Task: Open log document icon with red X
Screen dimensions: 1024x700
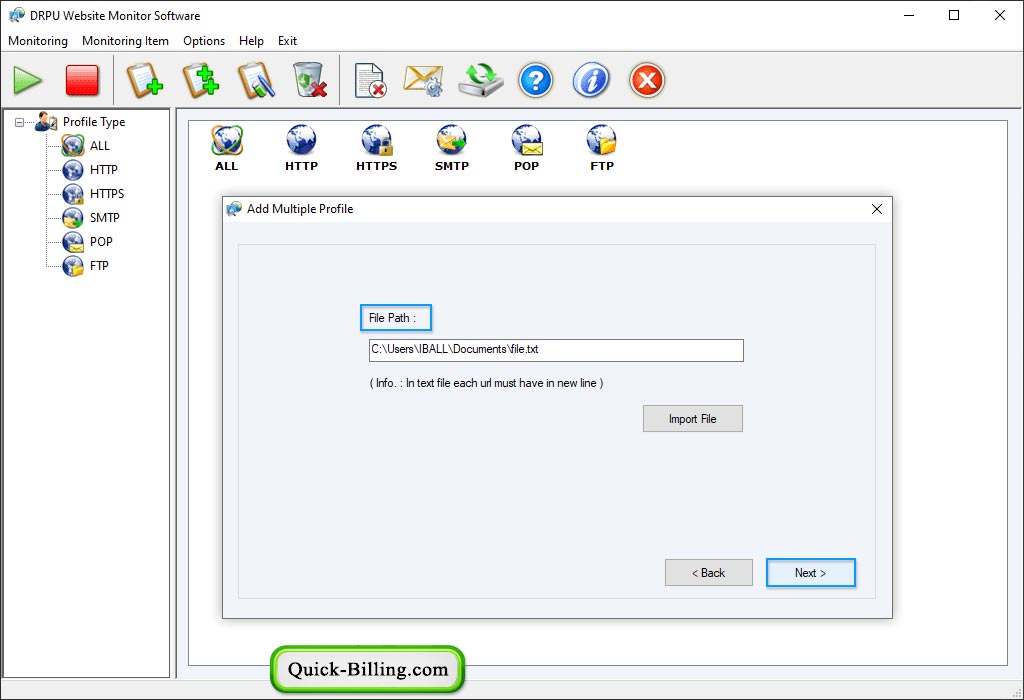Action: click(x=370, y=80)
